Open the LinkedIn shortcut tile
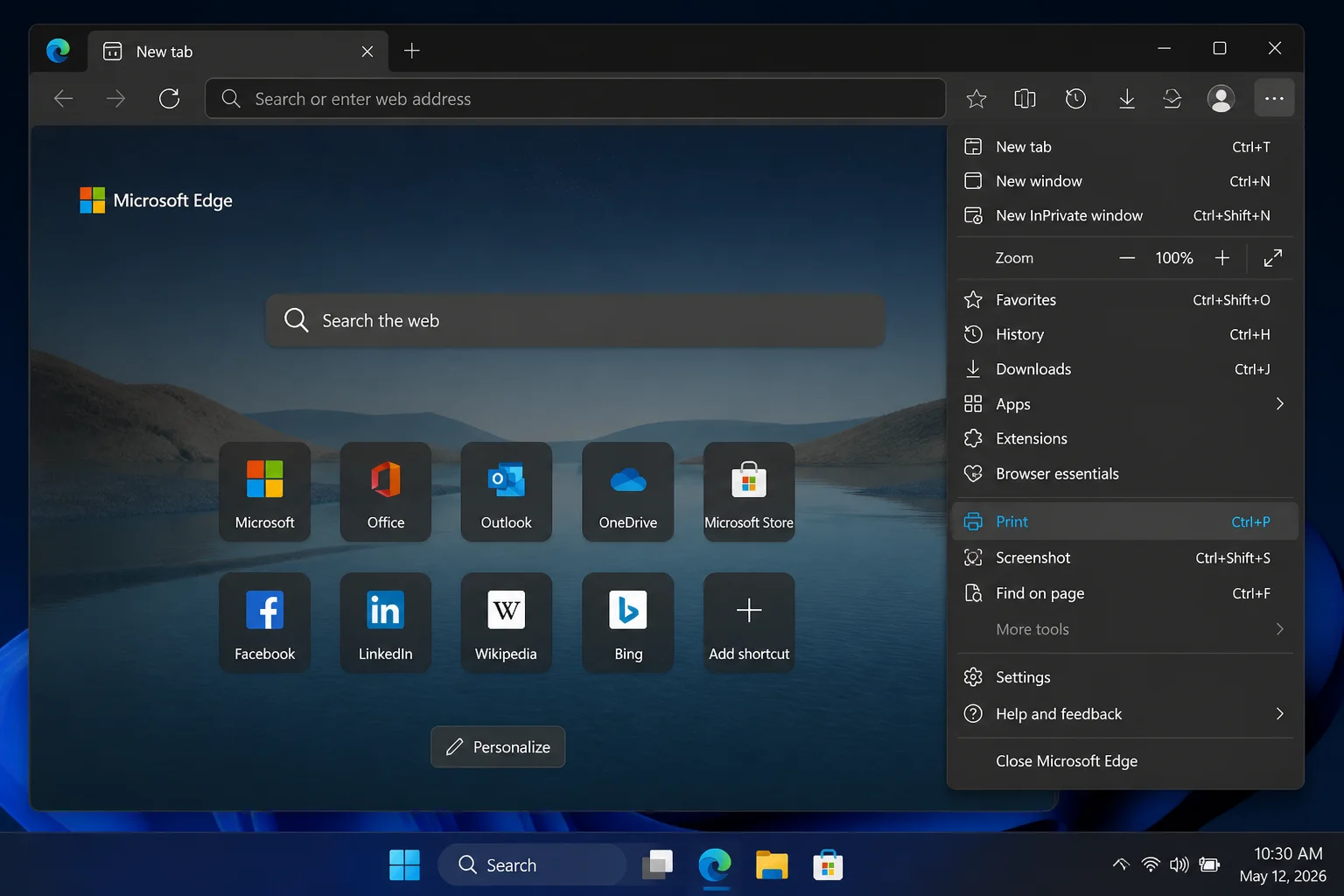The image size is (1344, 896). (386, 622)
